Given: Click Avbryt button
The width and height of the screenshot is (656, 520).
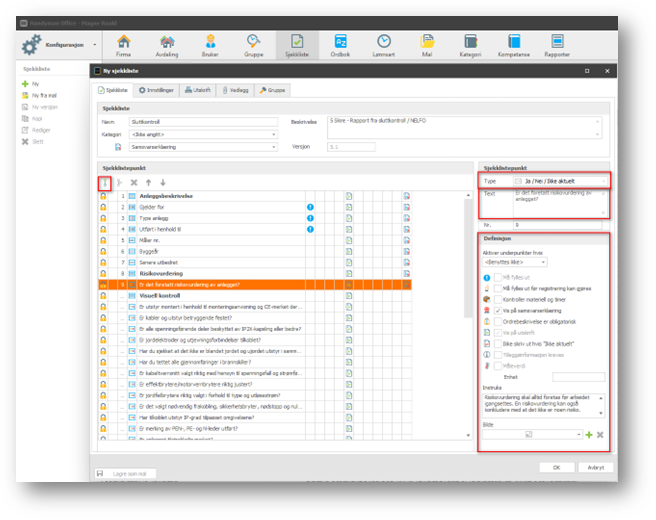Looking at the screenshot, I should pos(595,467).
